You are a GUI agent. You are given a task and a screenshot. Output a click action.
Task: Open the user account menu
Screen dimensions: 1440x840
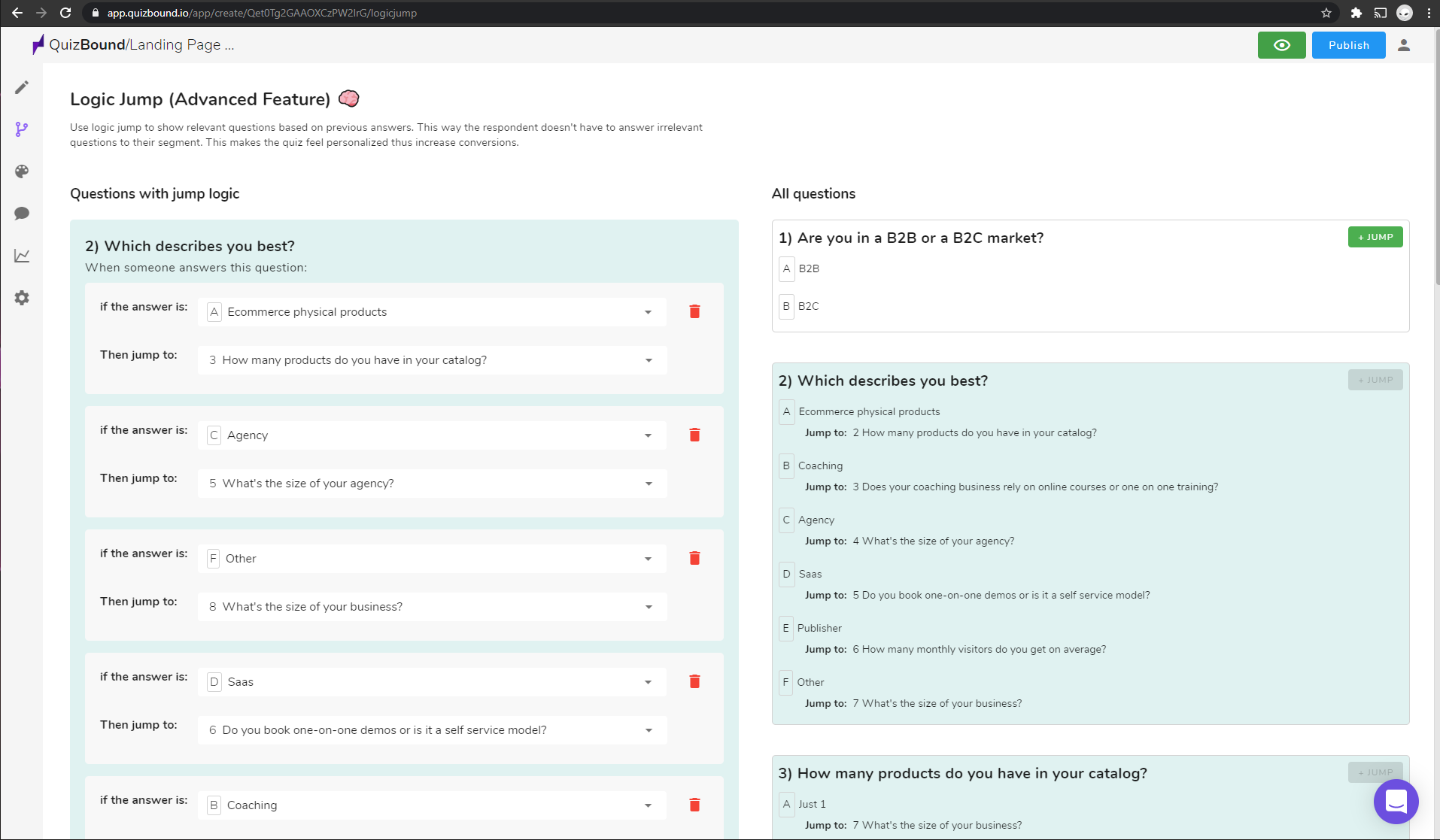point(1403,45)
